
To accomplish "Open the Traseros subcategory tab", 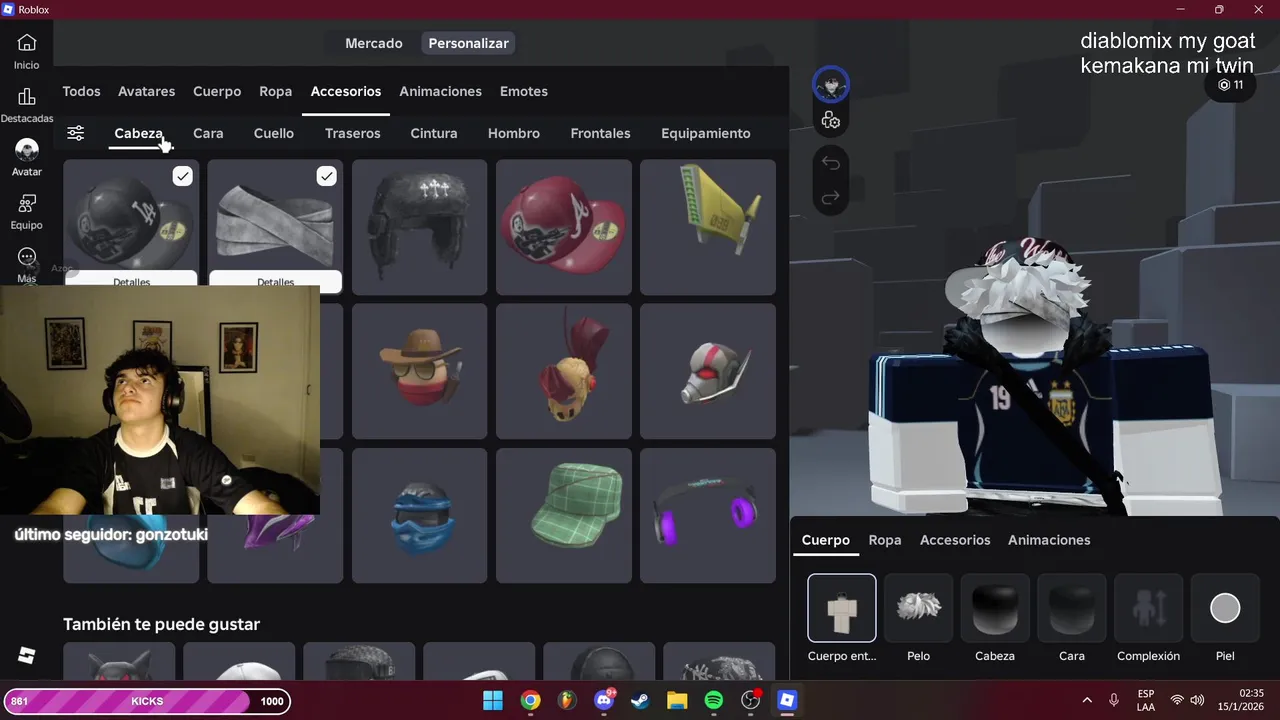I will pos(353,133).
